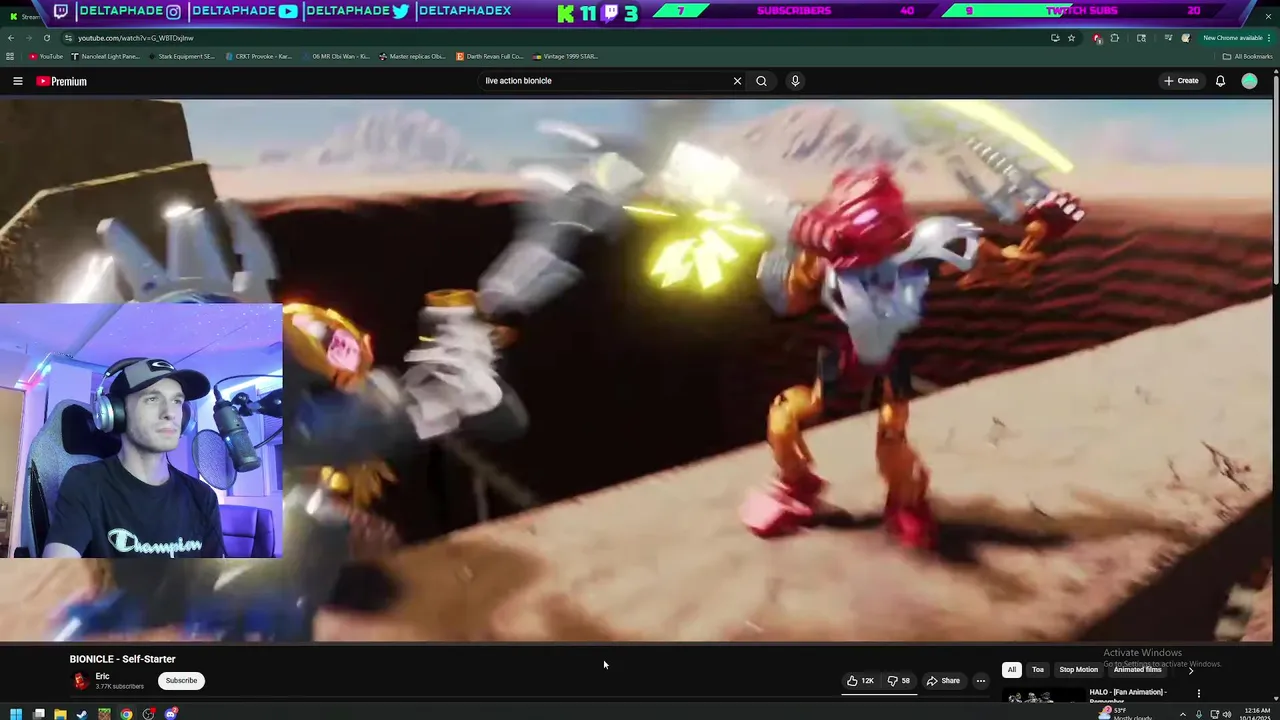Click the Create button

[x=1181, y=81]
